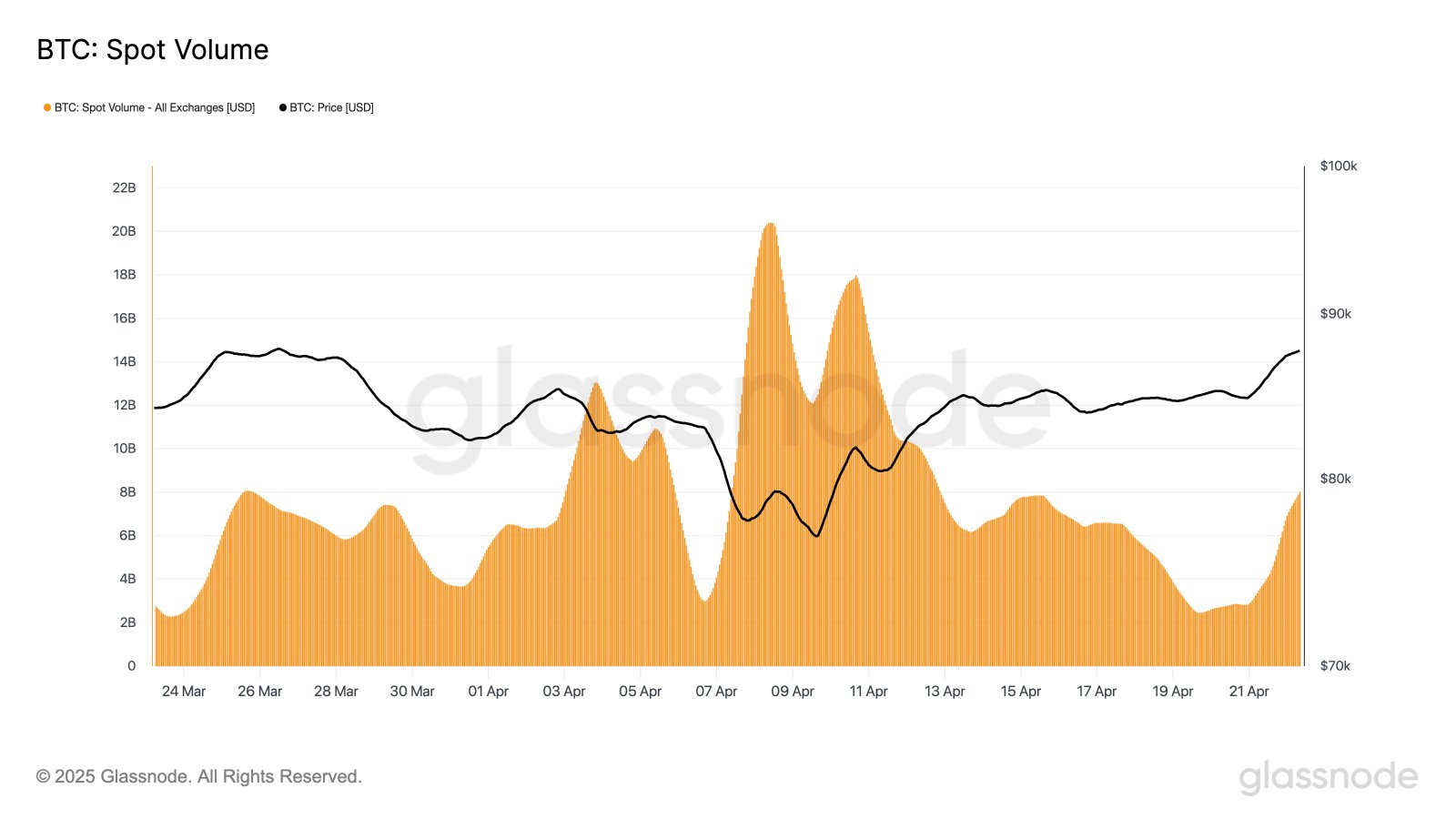Select the BTC: Price [USD] legend label
This screenshot has width=1456, height=819.
tap(331, 107)
